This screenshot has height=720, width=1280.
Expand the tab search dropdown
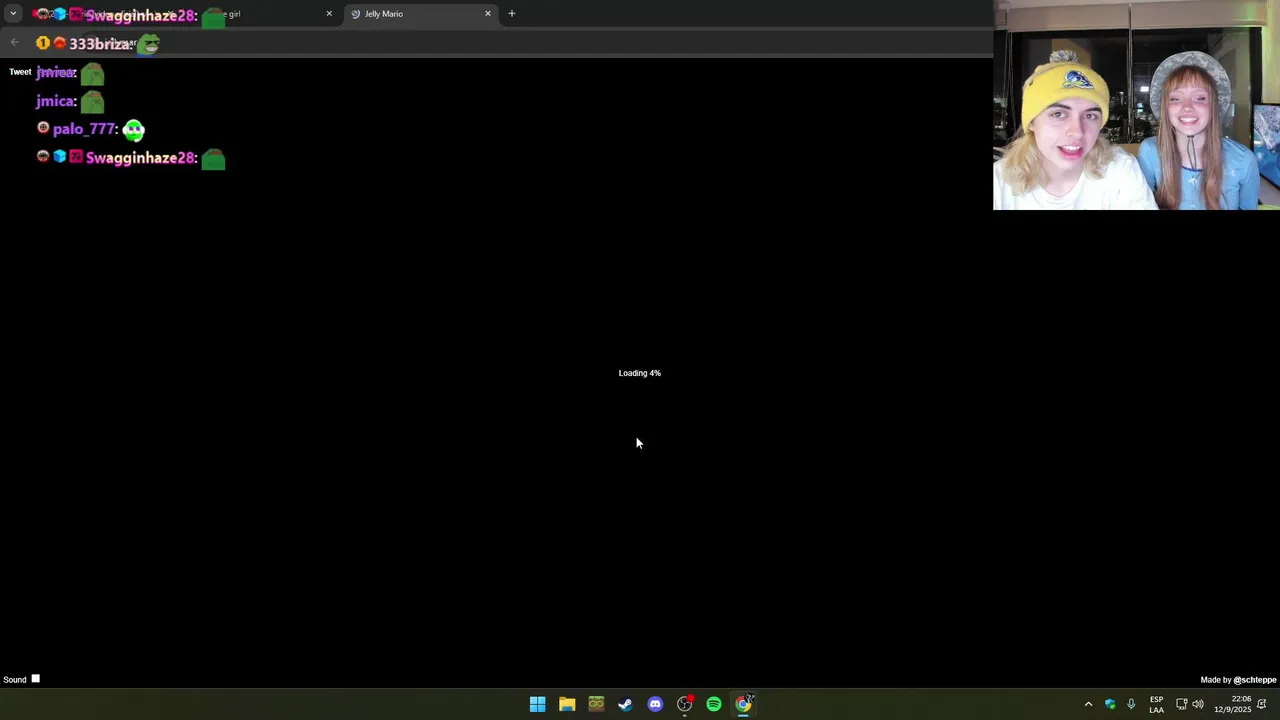point(13,14)
